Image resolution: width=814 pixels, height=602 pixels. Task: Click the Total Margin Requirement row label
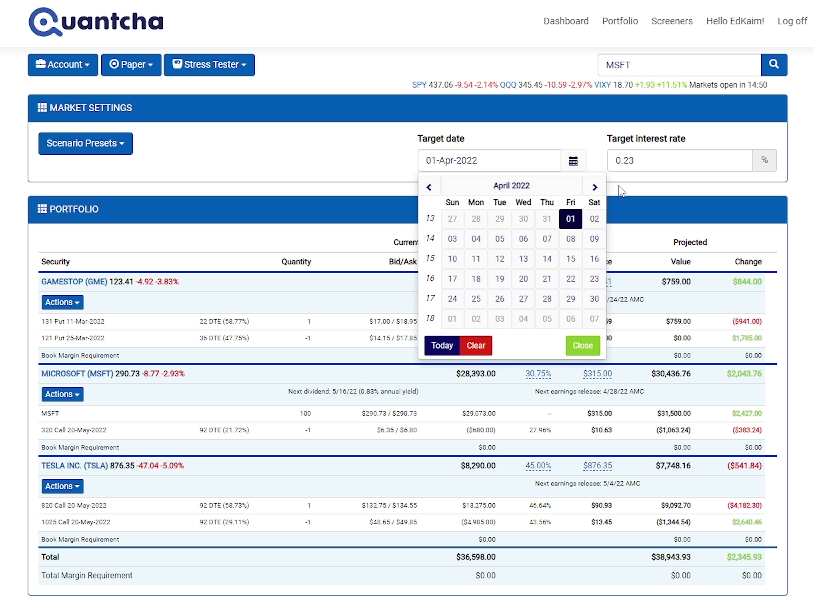[x=87, y=575]
